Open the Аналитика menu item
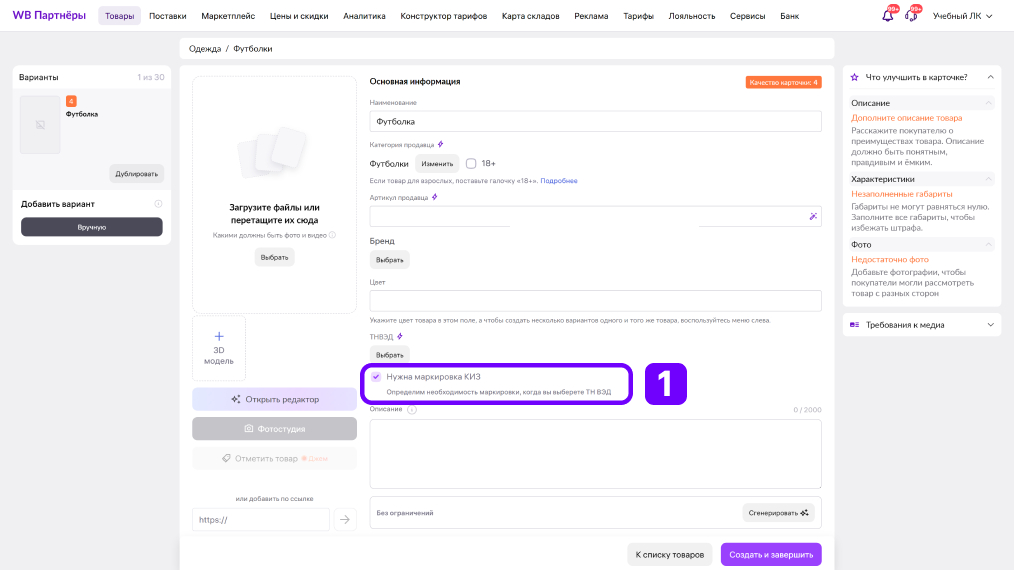This screenshot has width=1014, height=570. (364, 16)
